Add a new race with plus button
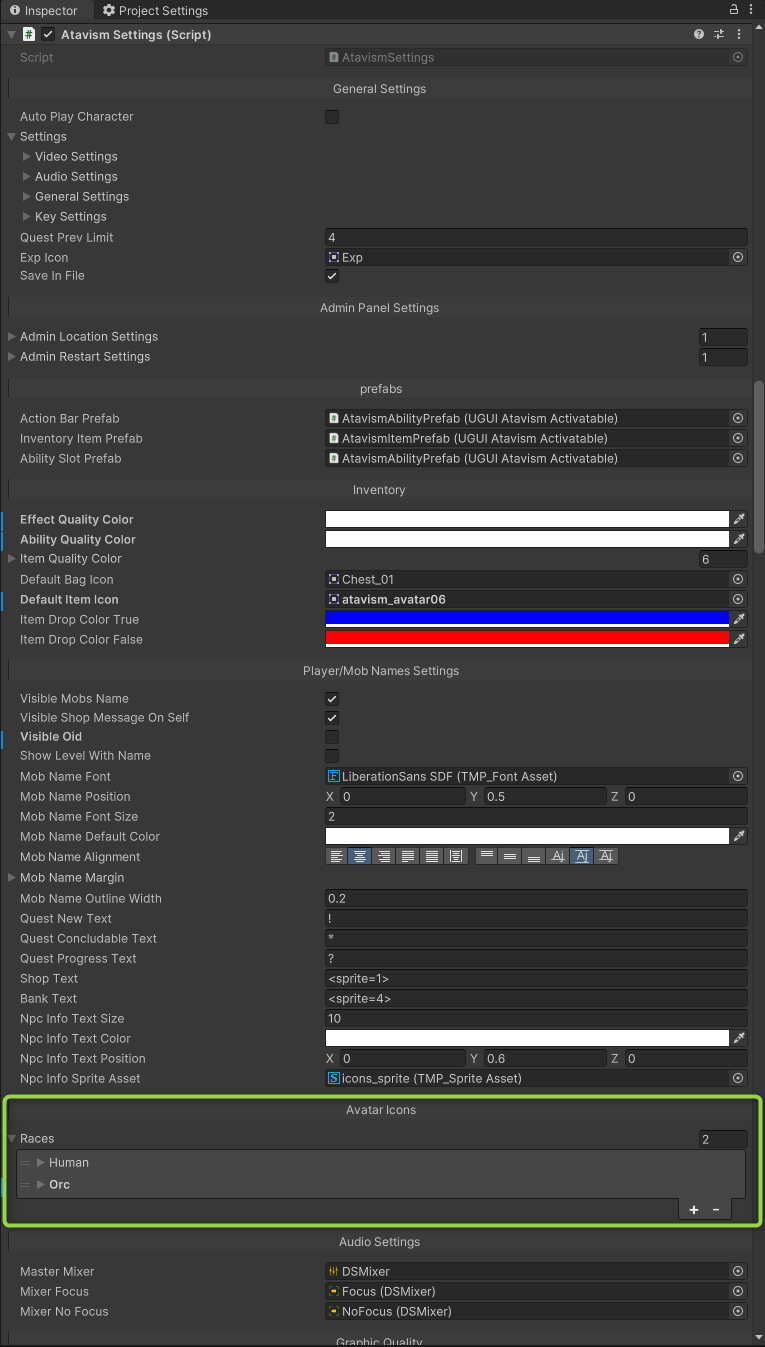The height and width of the screenshot is (1347, 765). tap(694, 1210)
